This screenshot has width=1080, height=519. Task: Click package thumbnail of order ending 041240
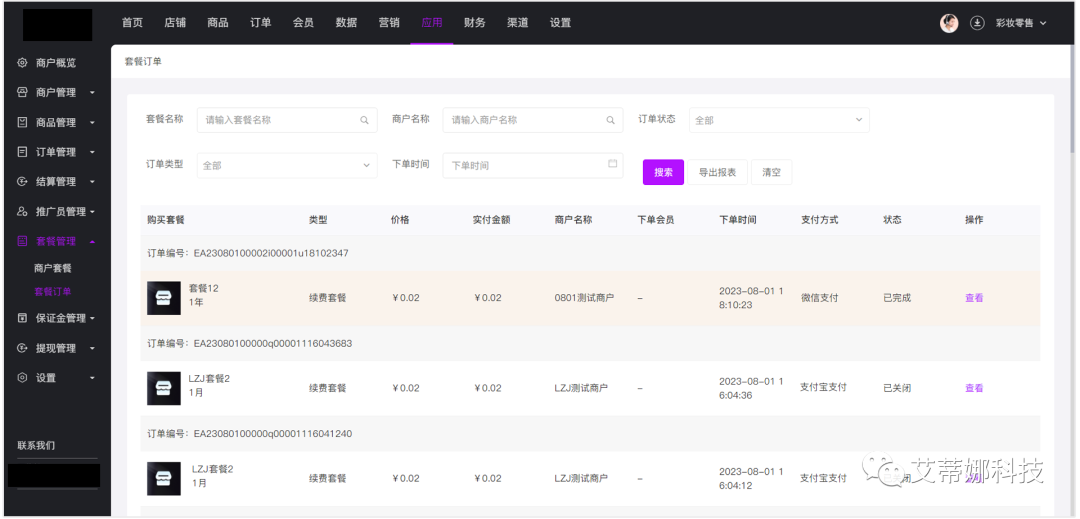coord(164,478)
